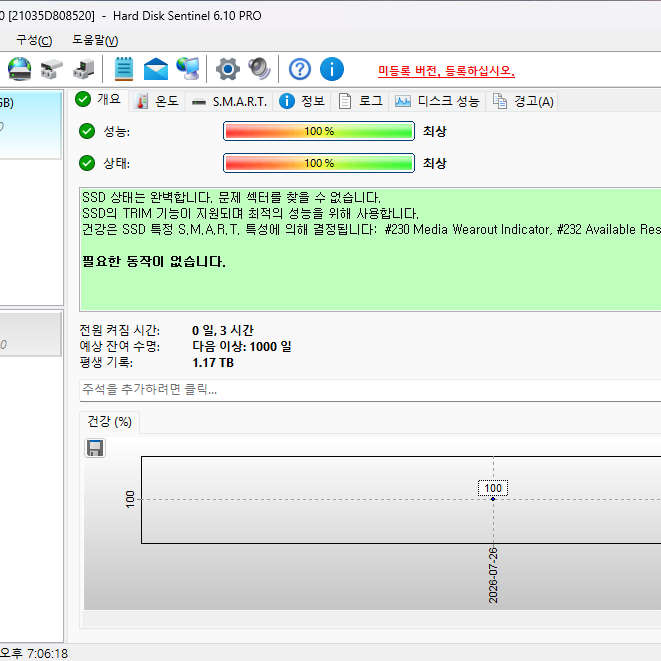Click the 0 일, 3 시간 power-on value

[223, 330]
